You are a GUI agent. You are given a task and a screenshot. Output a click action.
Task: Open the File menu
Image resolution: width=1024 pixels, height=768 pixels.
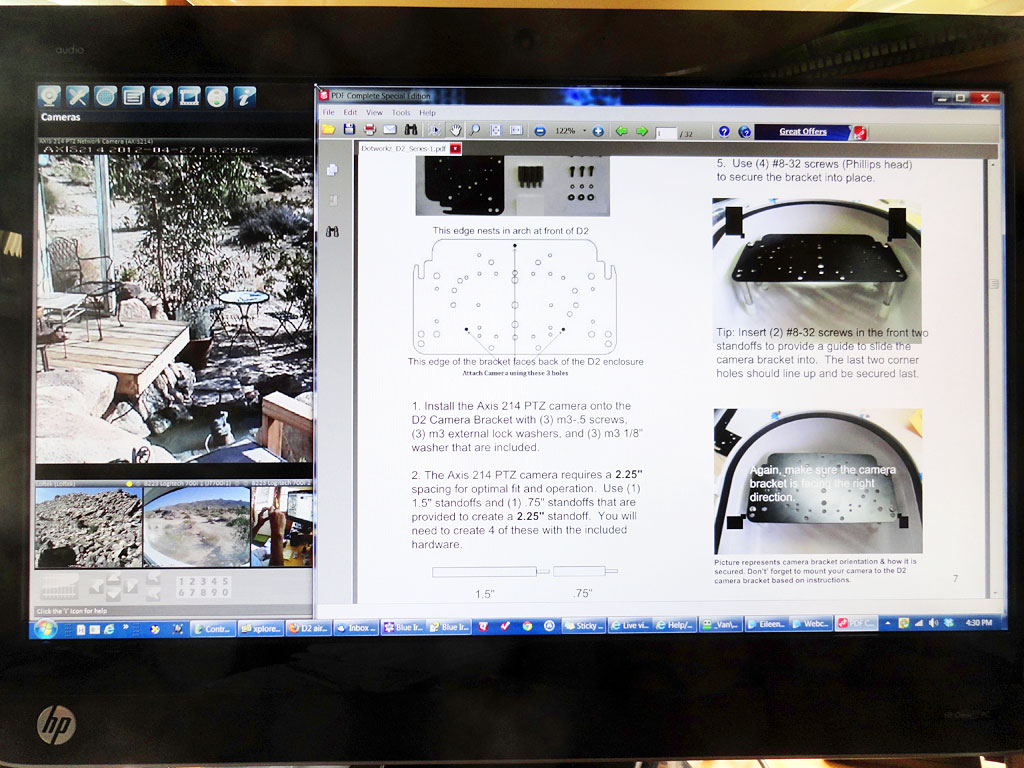[328, 113]
